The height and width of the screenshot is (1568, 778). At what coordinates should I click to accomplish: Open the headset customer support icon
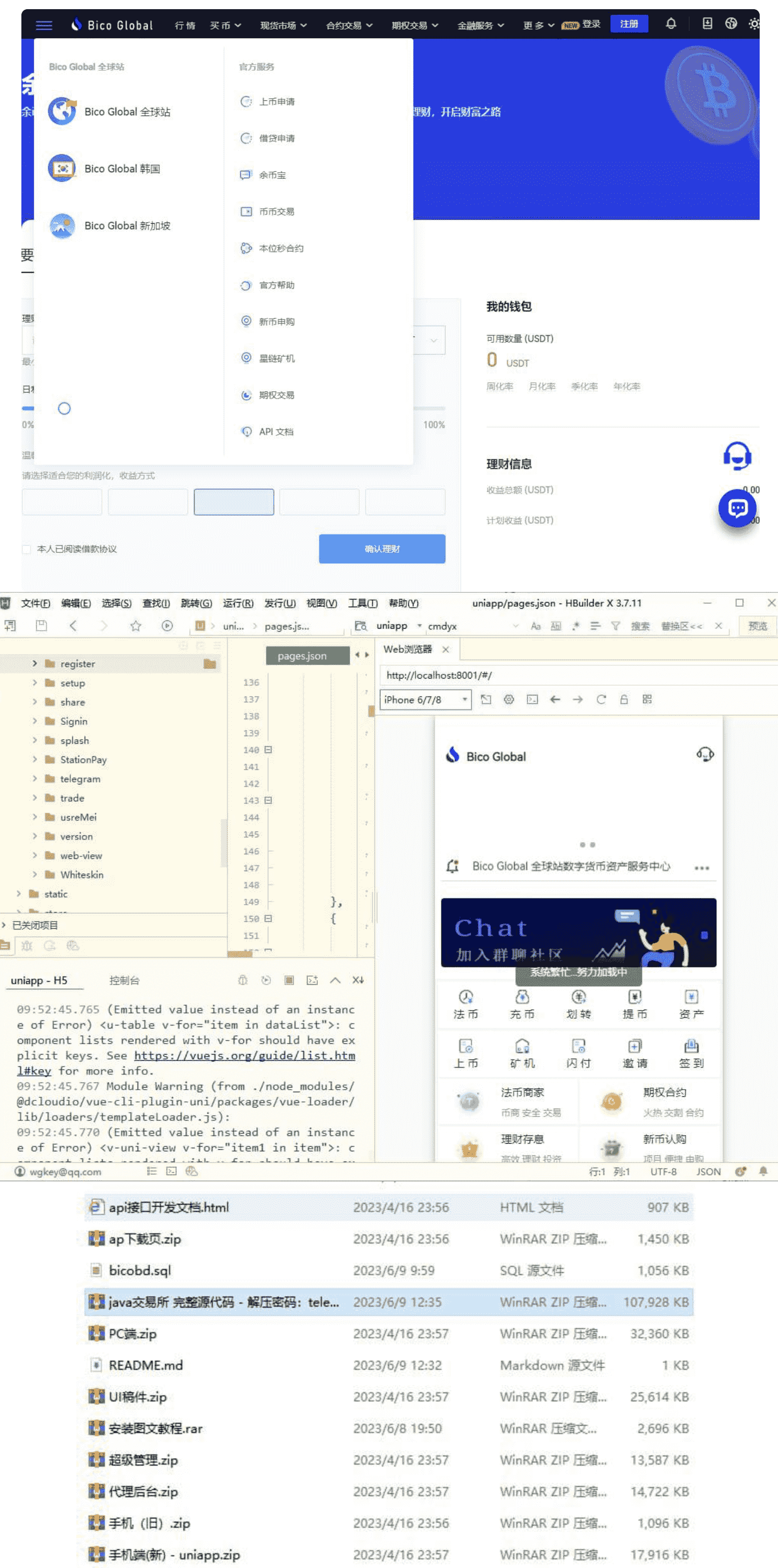(x=737, y=456)
